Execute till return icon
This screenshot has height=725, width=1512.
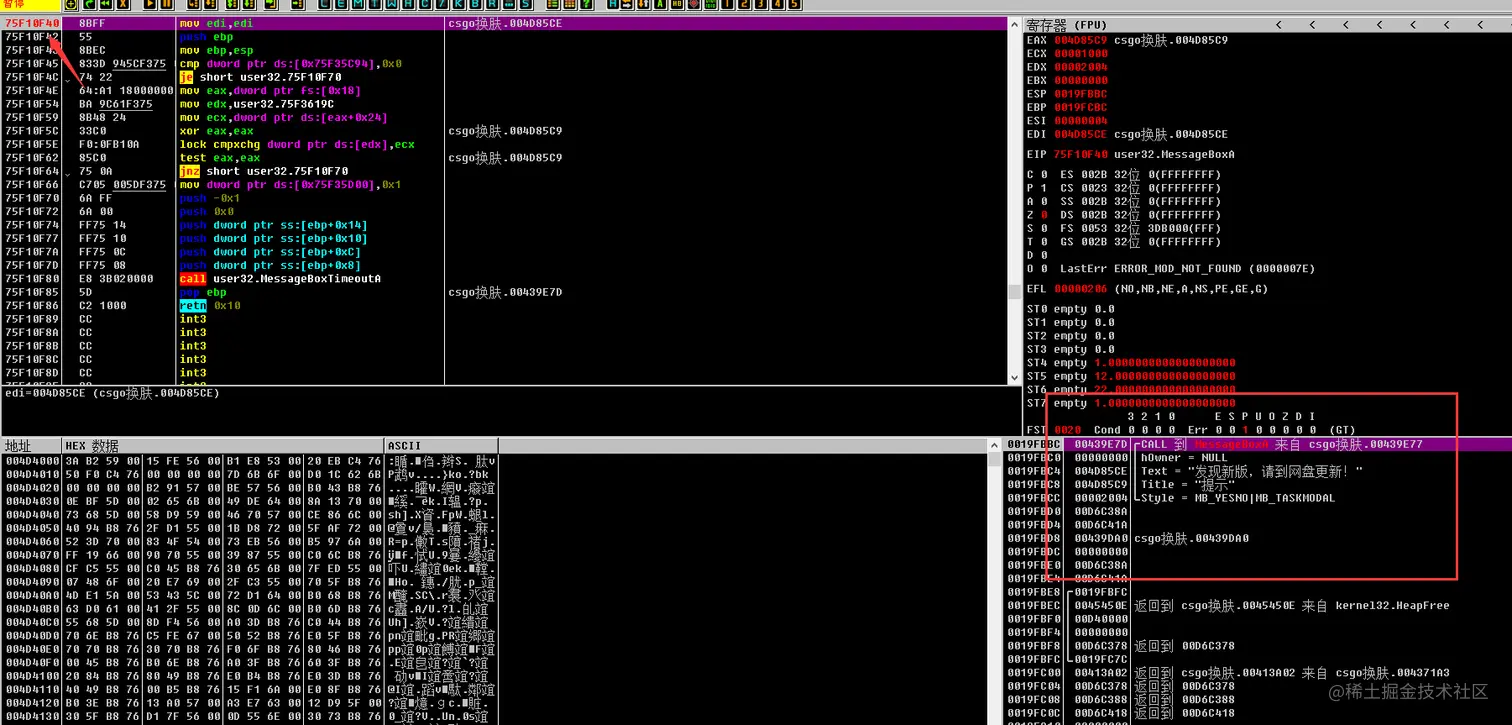(x=272, y=5)
